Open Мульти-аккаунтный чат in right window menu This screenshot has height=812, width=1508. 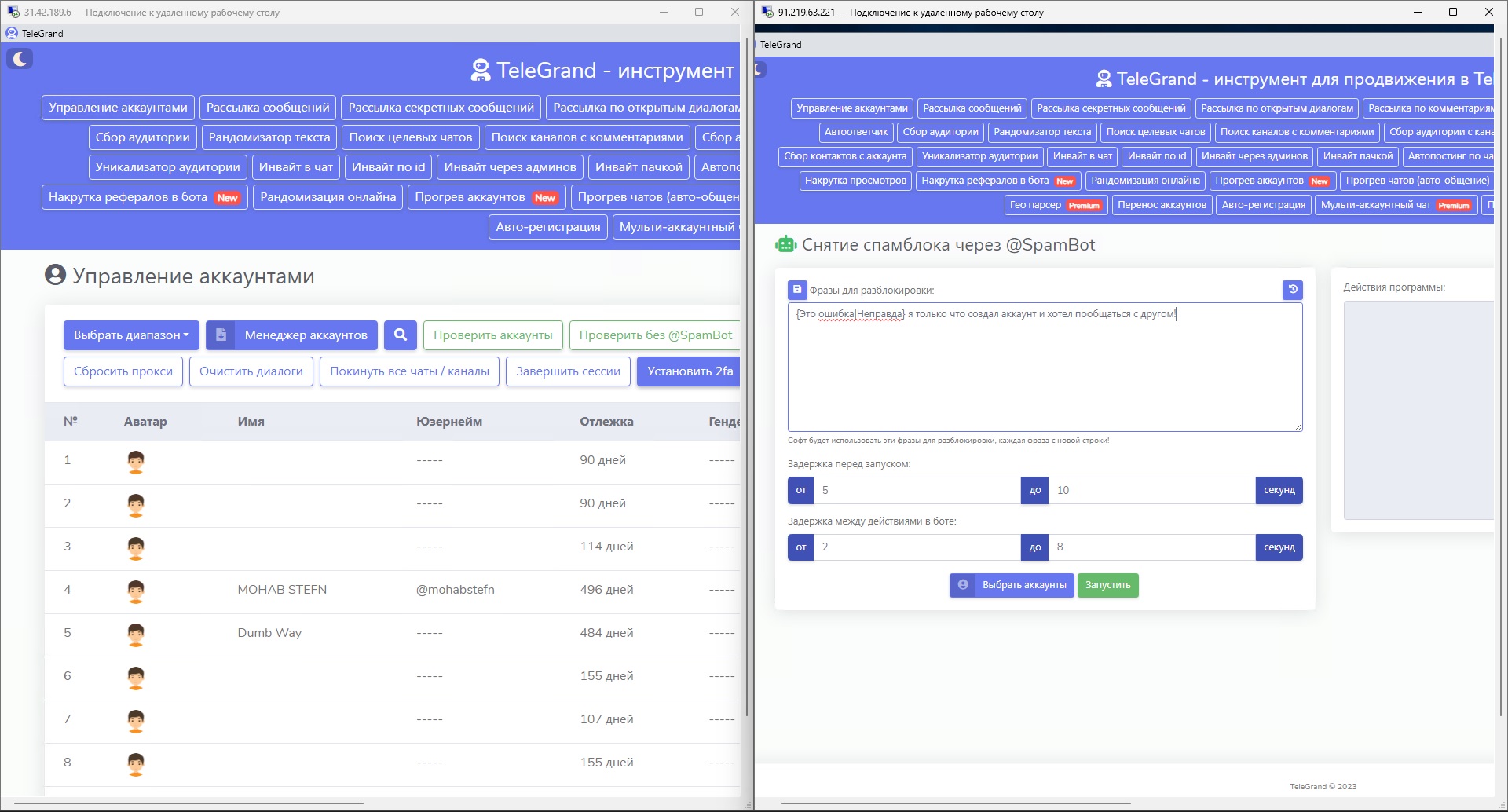(x=1396, y=205)
